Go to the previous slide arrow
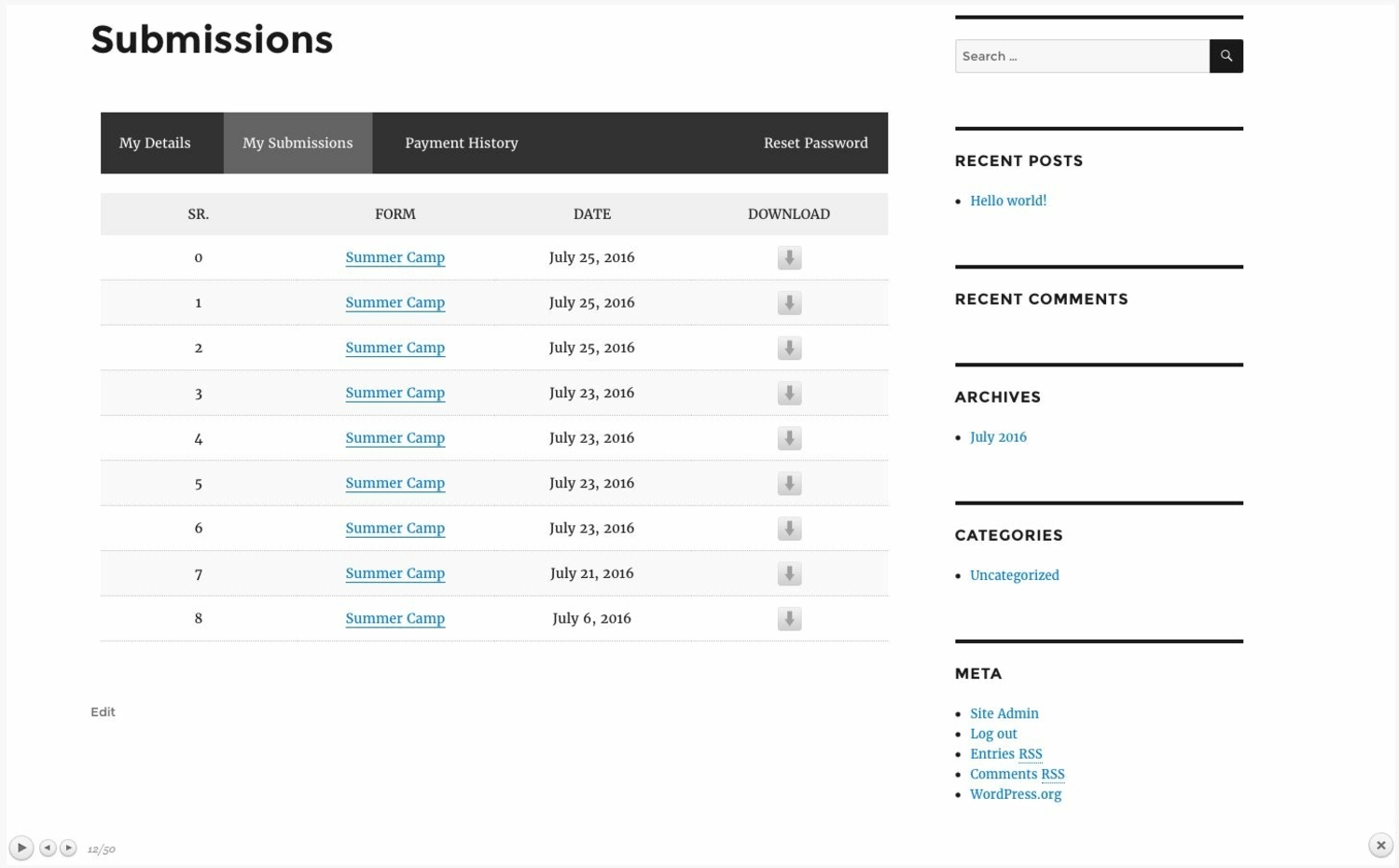 pos(48,847)
